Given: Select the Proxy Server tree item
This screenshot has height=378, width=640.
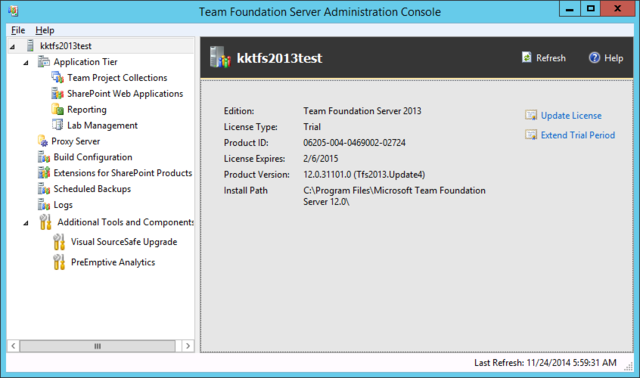Looking at the screenshot, I should [76, 141].
